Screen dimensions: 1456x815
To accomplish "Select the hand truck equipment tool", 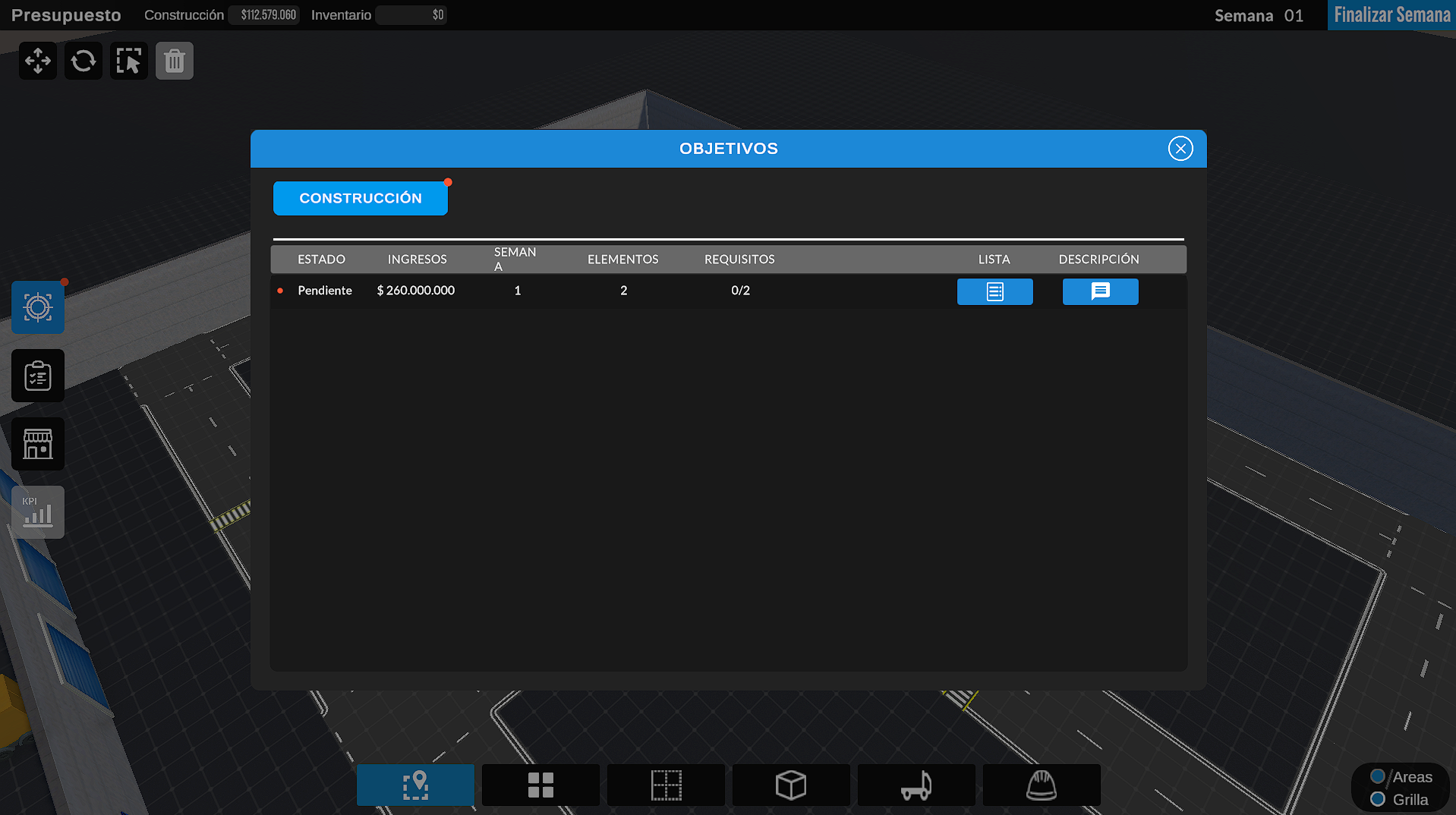I will [x=916, y=785].
